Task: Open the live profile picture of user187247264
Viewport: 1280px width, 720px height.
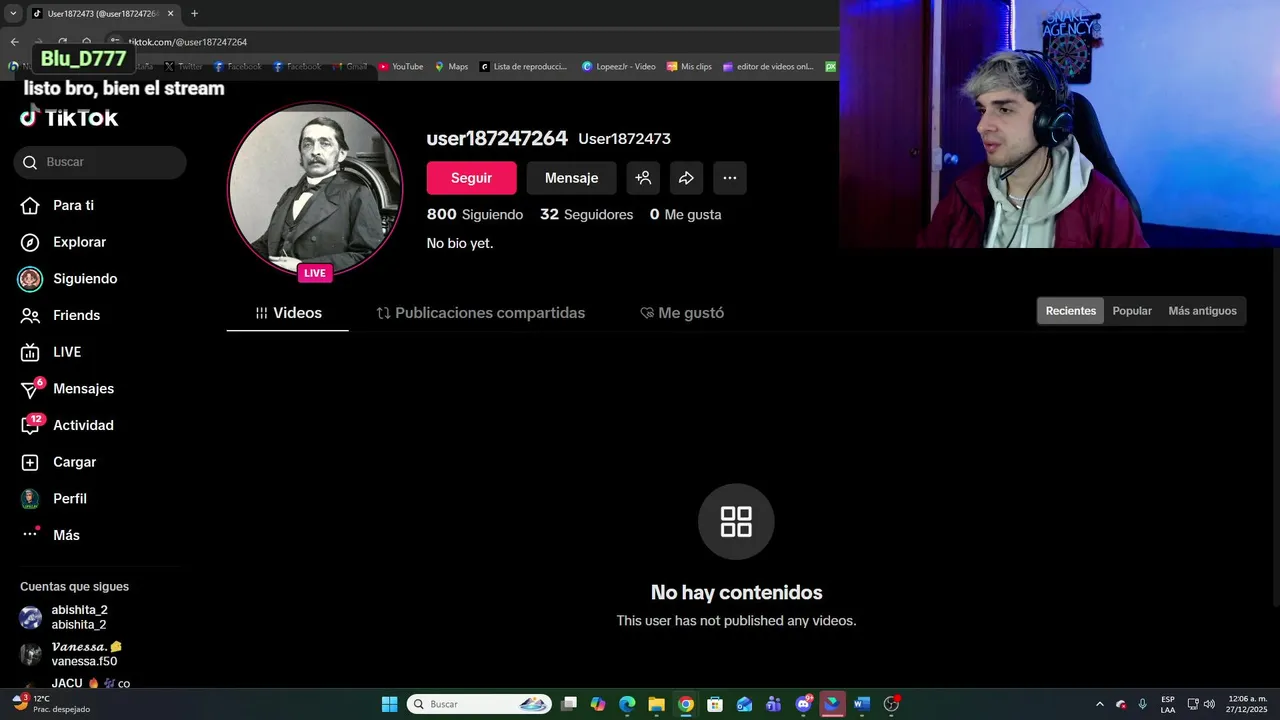Action: point(315,188)
